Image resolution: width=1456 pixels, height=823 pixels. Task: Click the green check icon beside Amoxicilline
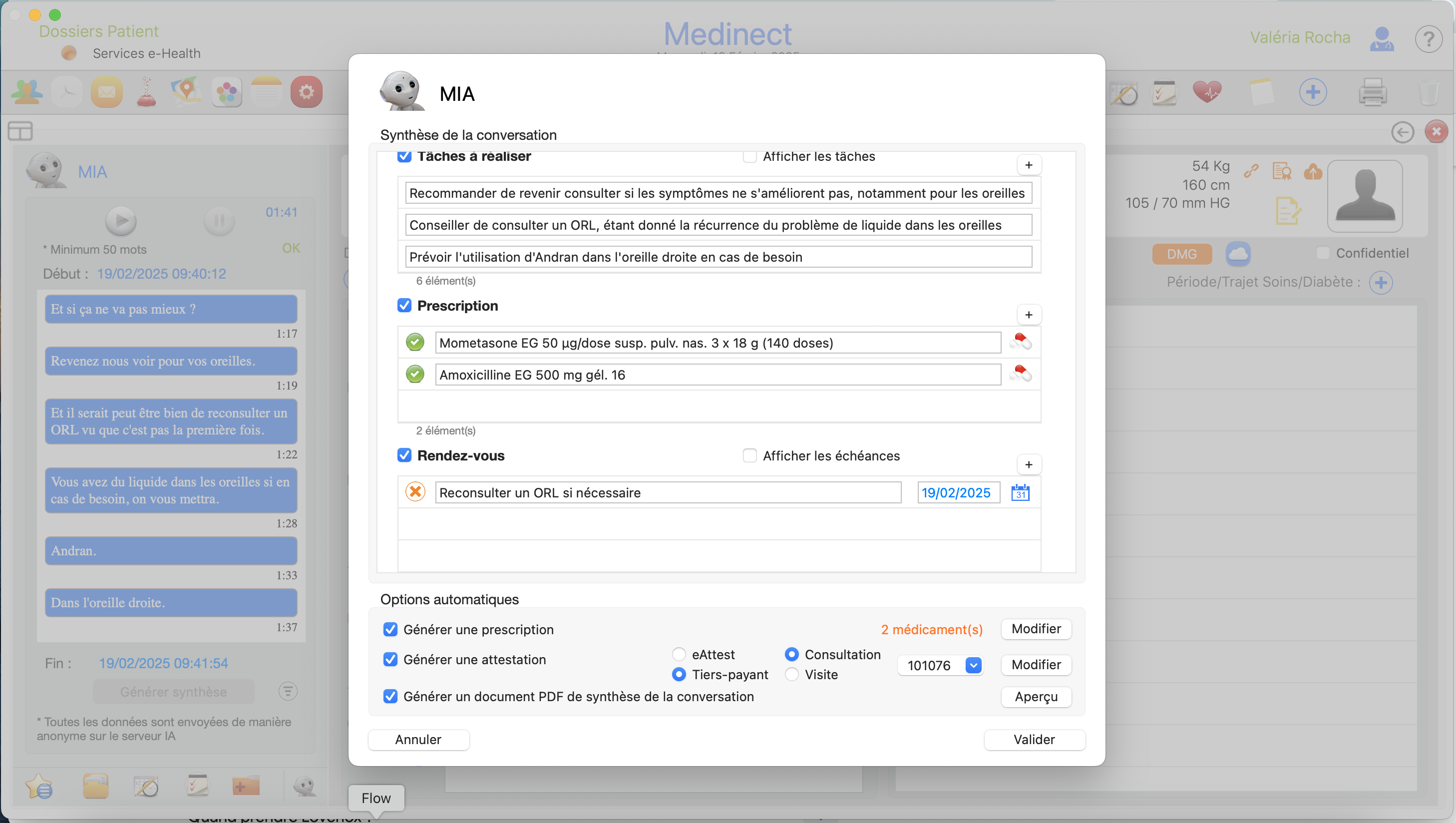415,374
